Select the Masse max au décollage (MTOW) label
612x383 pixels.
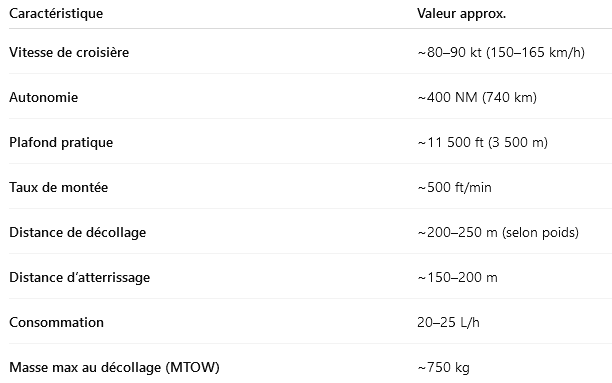click(114, 367)
